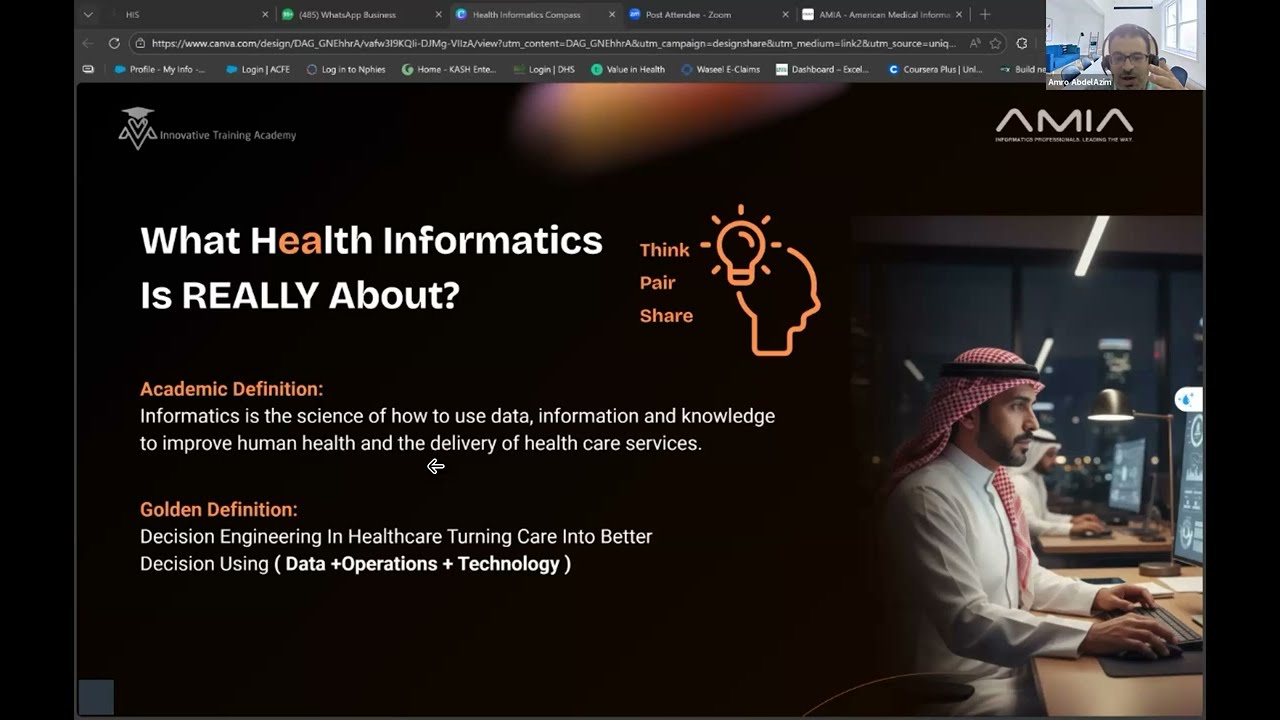Screen dimensions: 1280x720
Task: Click the Amro AbdelAzim webcam thumbnail
Action: (1125, 45)
